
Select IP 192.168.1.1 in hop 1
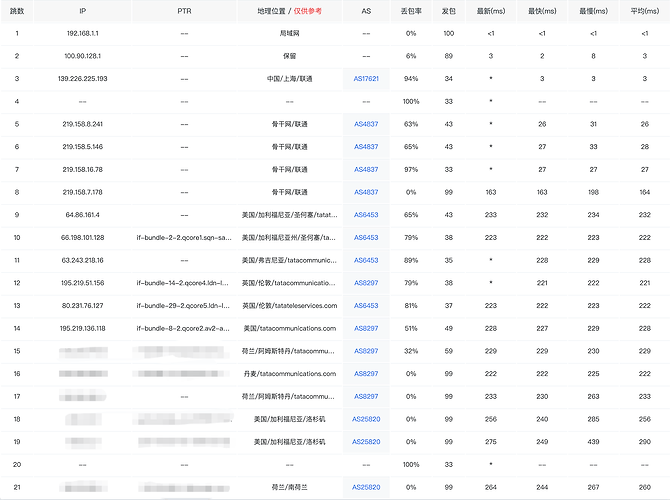[82, 33]
